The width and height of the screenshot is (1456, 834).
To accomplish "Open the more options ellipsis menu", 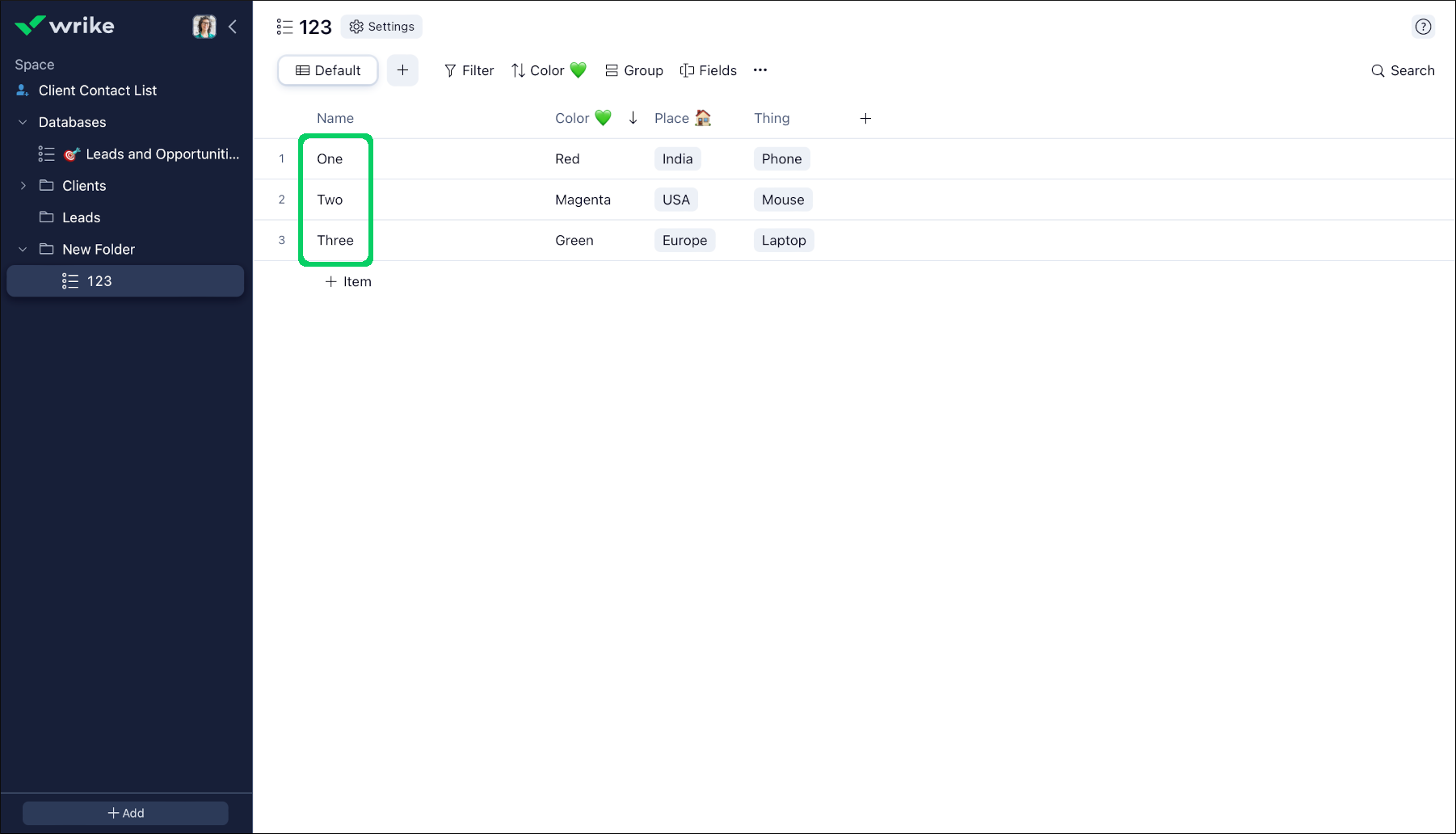I will click(x=760, y=70).
